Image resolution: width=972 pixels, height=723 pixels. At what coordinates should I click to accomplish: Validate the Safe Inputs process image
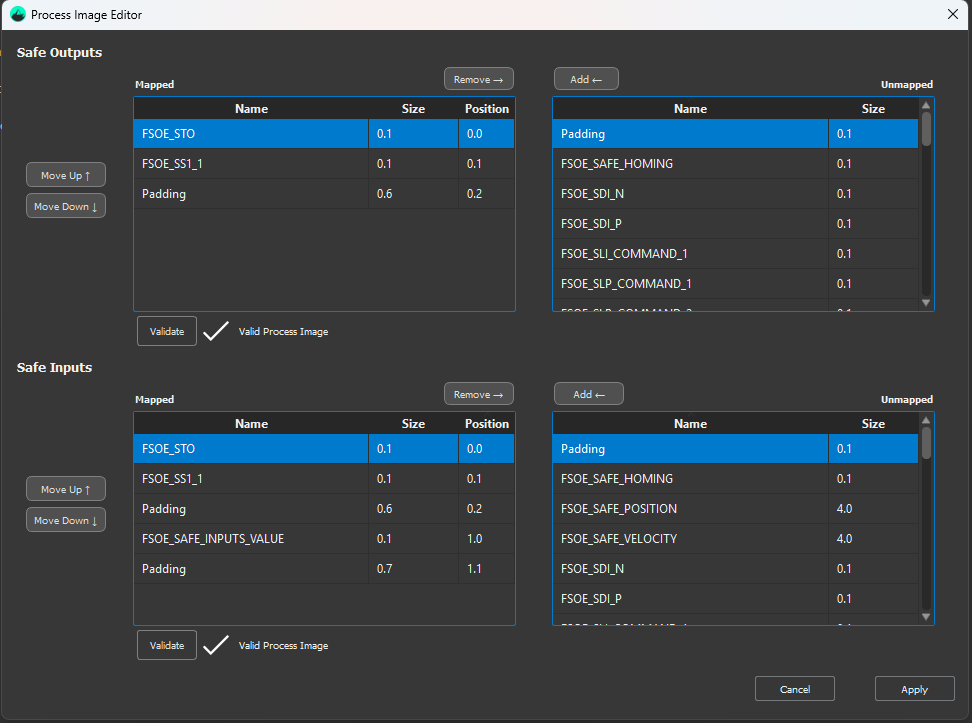167,645
